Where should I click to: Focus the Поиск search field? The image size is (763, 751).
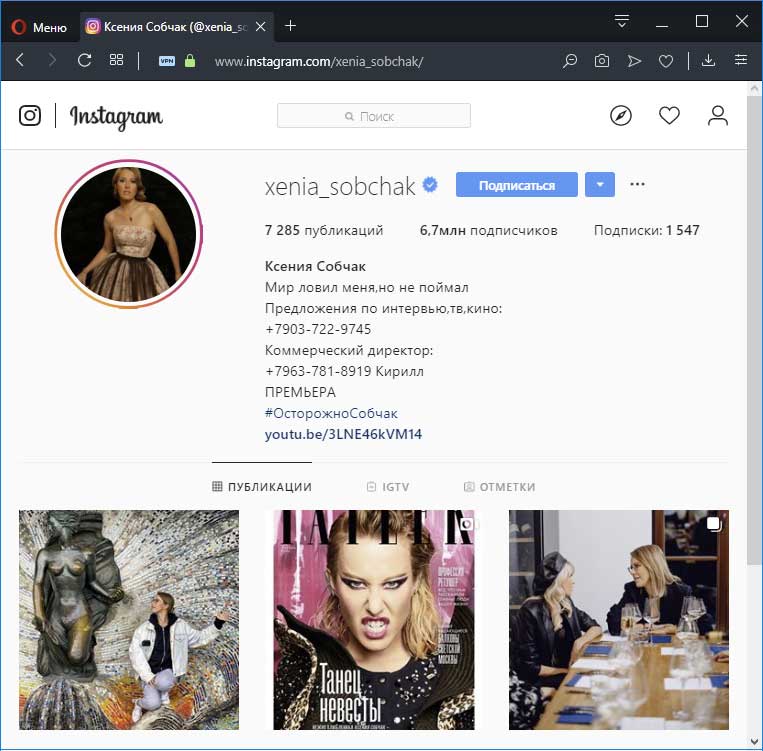(374, 116)
